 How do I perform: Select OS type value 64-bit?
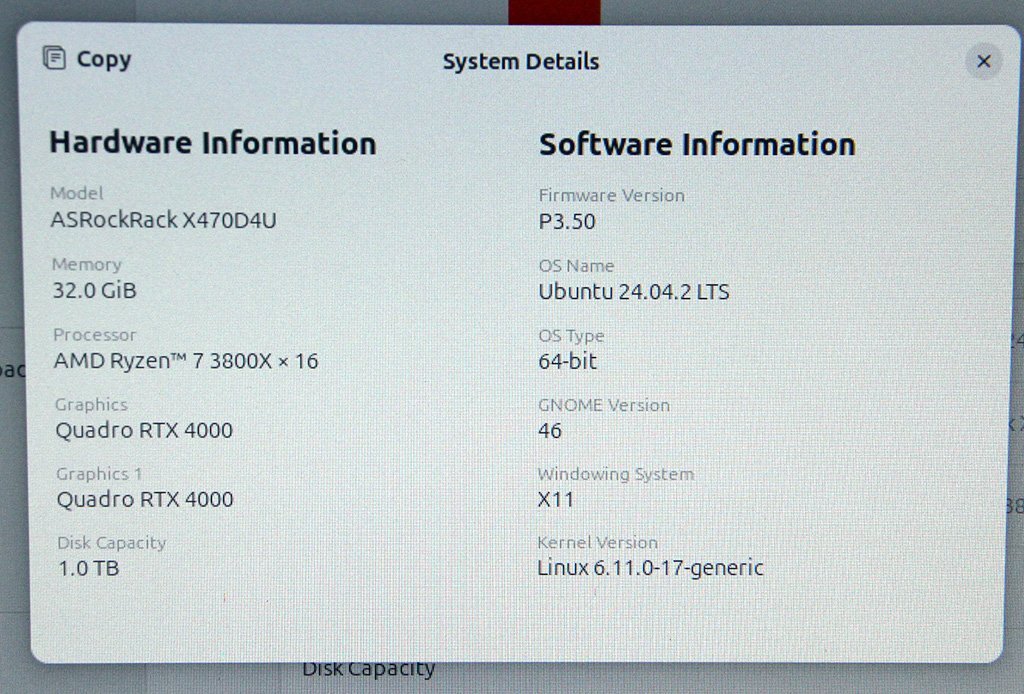[568, 361]
